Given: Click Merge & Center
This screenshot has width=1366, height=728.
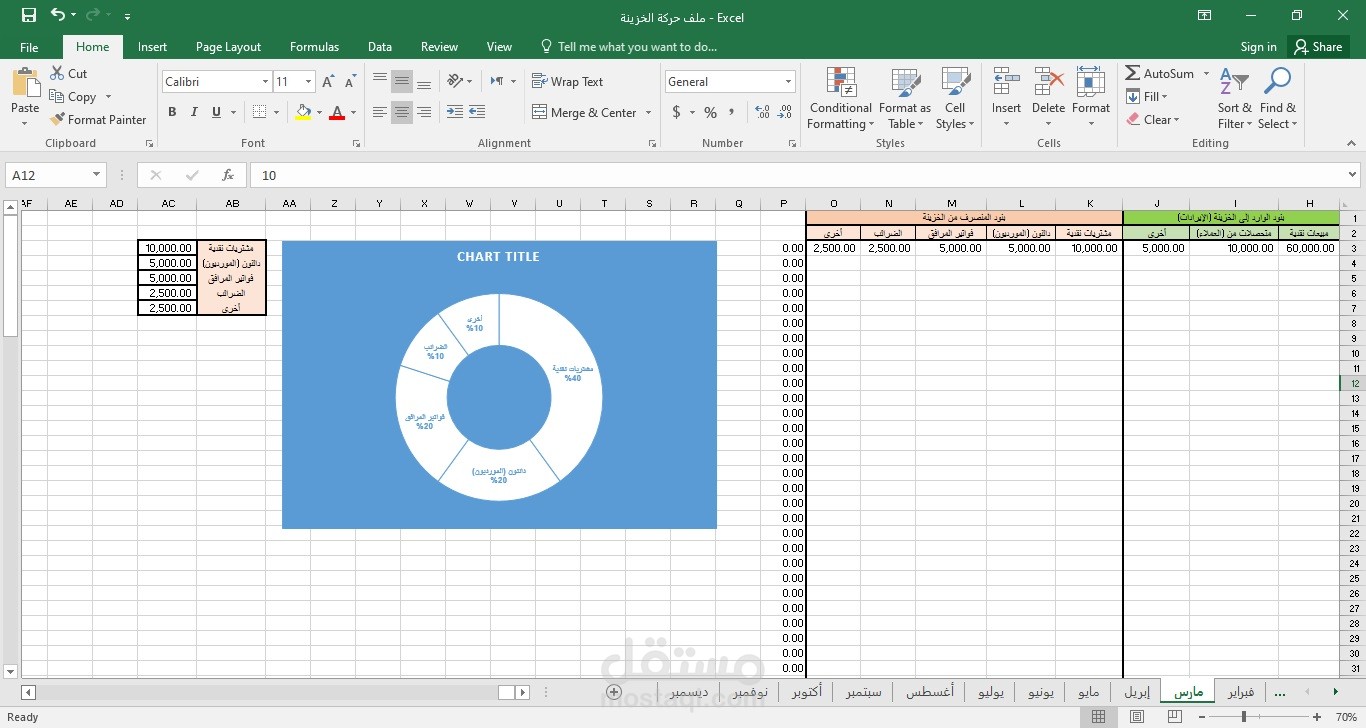Looking at the screenshot, I should click(584, 112).
